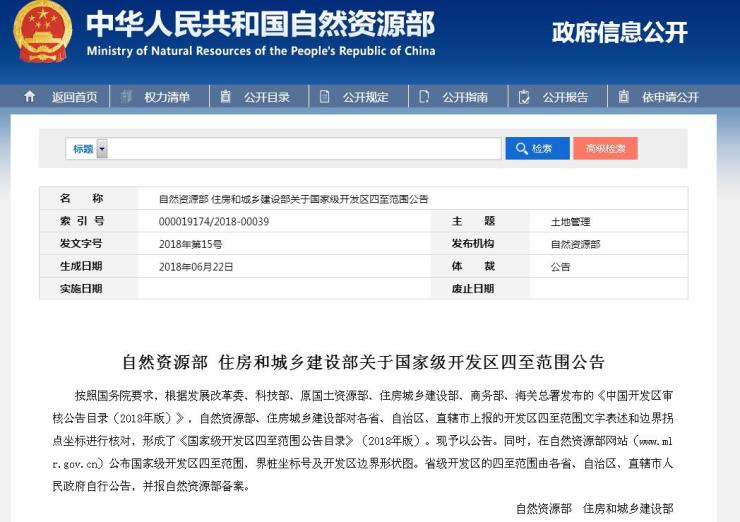Click the orange 高级检索 button
740x522 pixels.
[605, 149]
